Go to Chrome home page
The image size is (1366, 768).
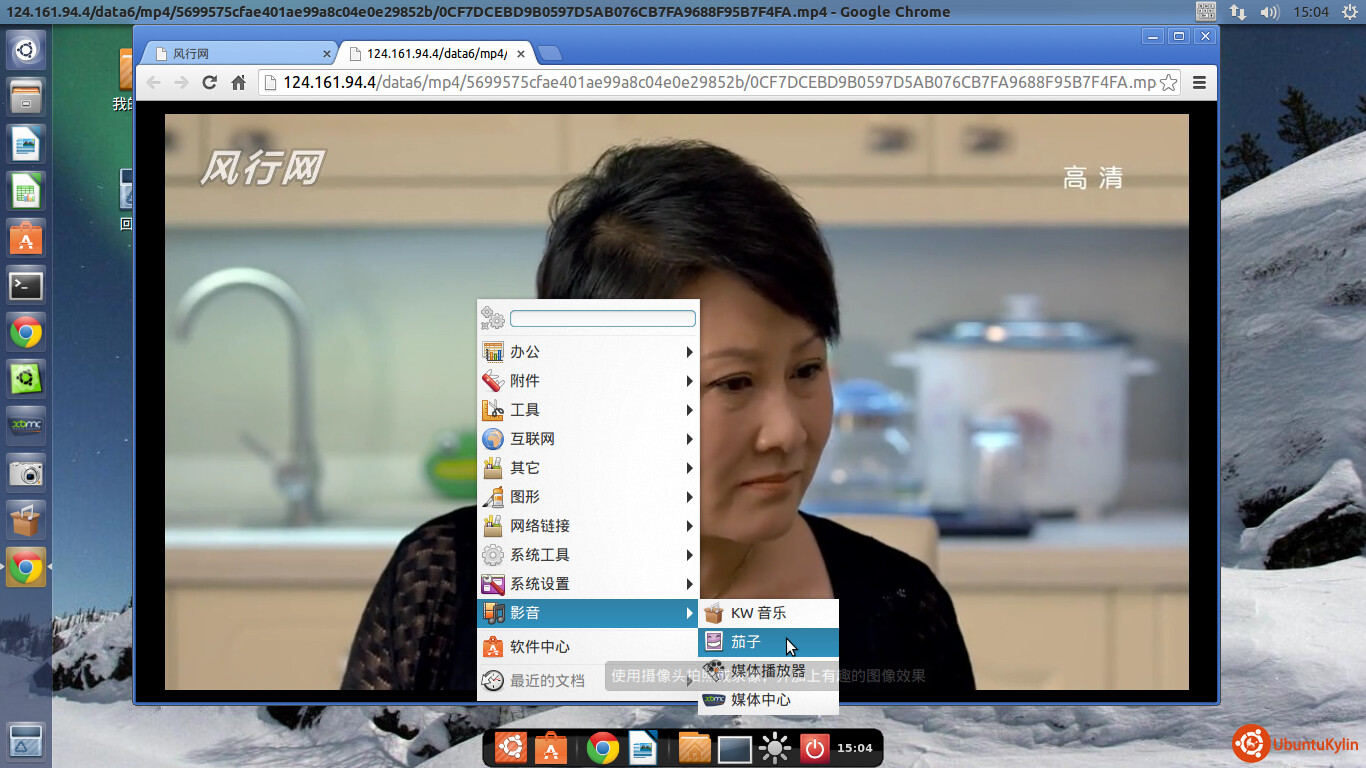[x=238, y=83]
